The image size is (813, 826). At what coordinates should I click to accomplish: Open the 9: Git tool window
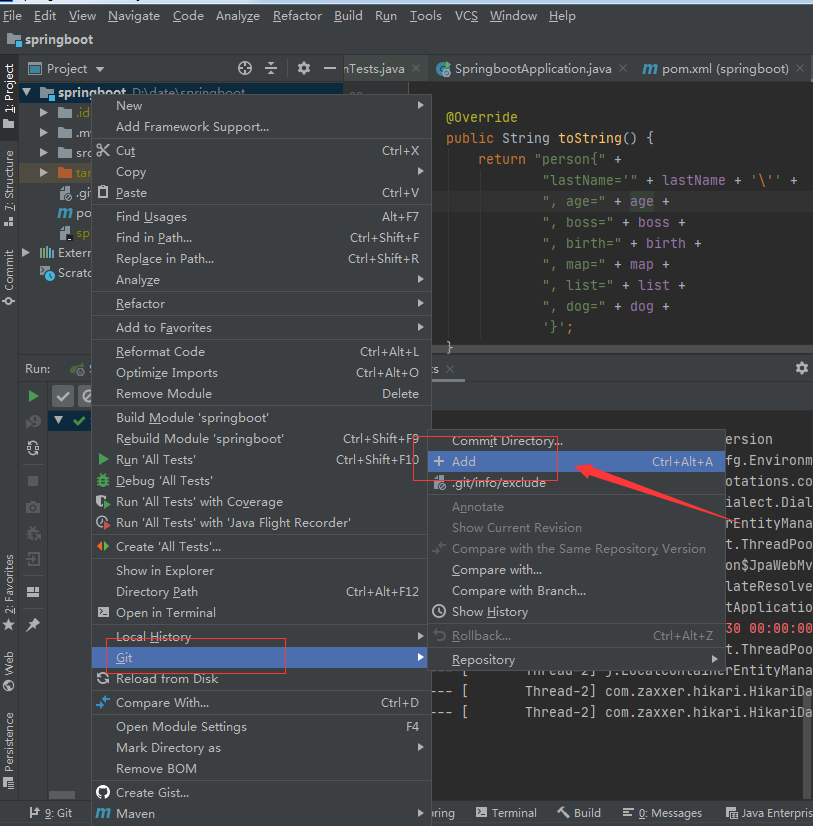51,813
